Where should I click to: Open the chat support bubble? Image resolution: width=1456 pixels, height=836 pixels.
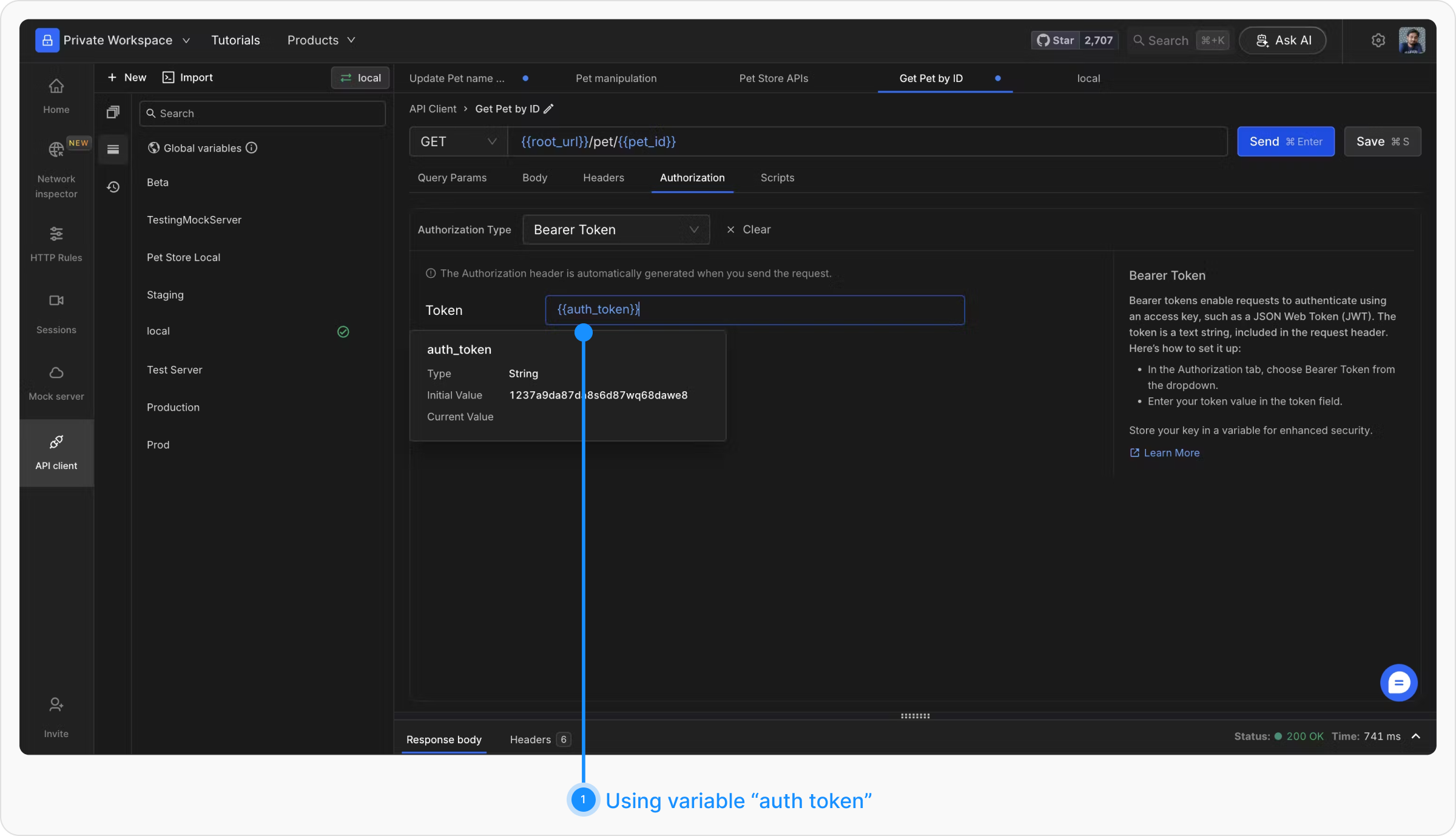(x=1398, y=683)
